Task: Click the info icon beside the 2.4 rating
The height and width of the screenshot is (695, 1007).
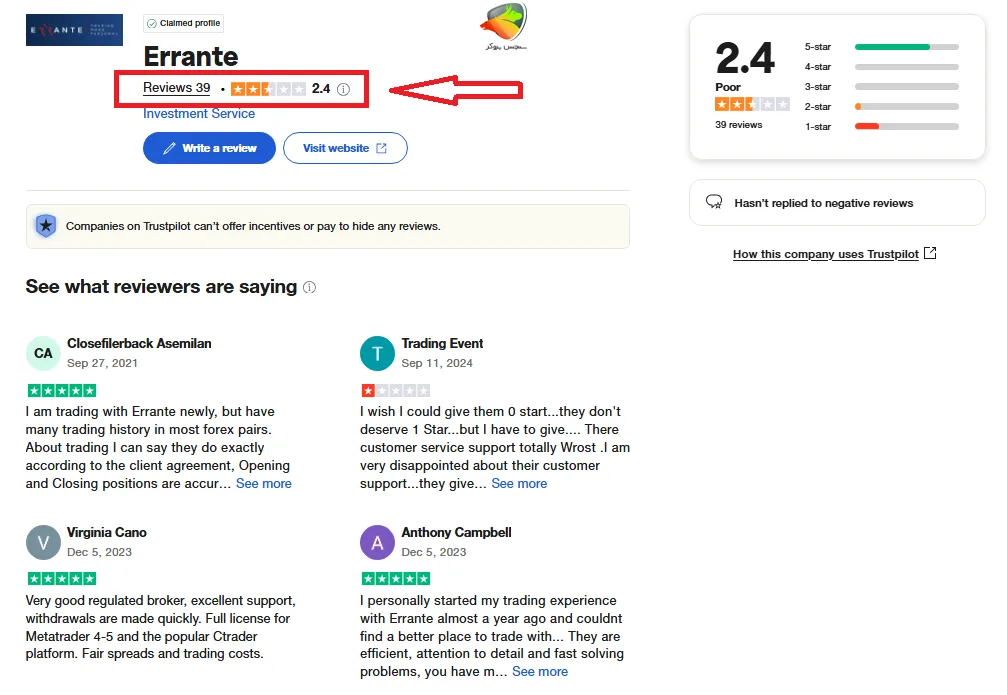Action: [x=343, y=89]
